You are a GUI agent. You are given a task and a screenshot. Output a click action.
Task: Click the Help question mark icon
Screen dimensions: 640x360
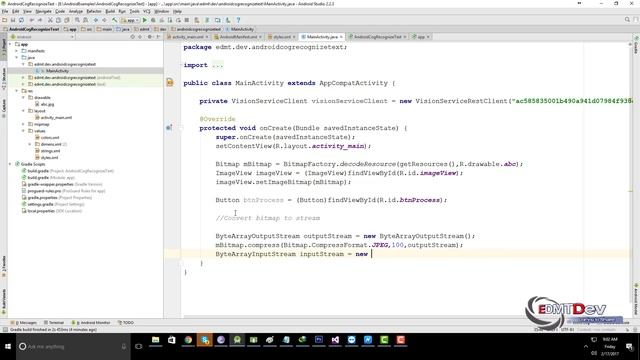click(x=238, y=20)
